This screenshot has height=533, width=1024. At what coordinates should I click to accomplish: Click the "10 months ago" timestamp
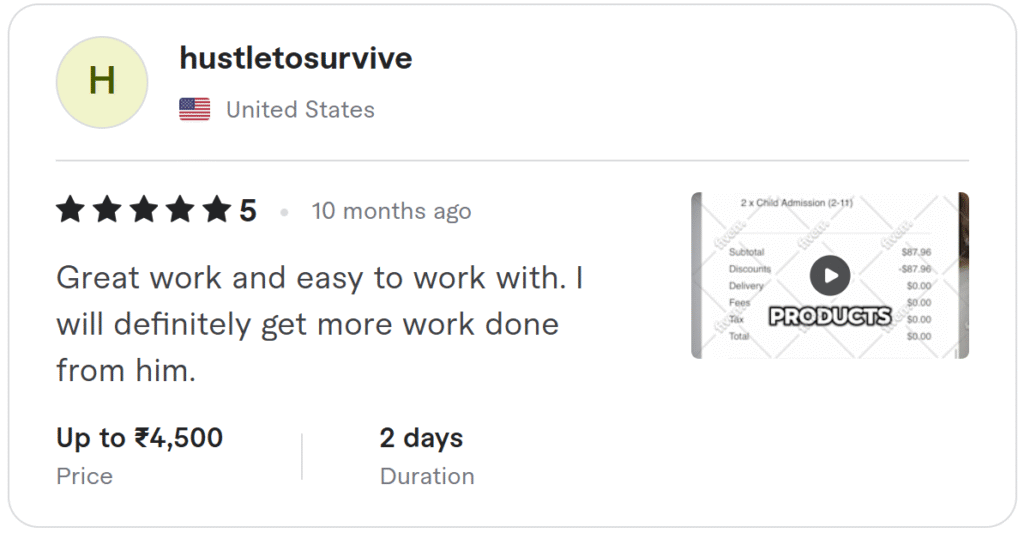pyautogui.click(x=391, y=211)
